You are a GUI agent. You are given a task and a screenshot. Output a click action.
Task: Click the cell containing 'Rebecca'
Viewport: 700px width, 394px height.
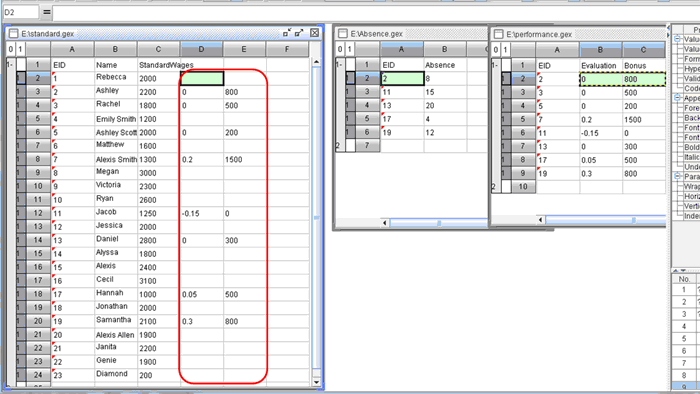point(116,79)
